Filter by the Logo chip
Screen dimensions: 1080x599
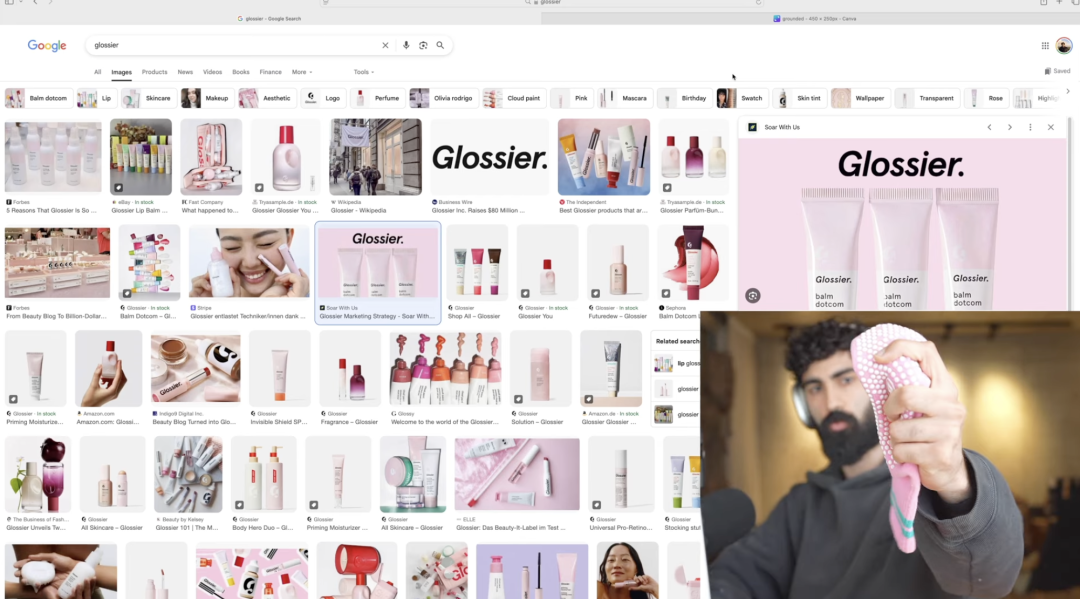(x=323, y=98)
